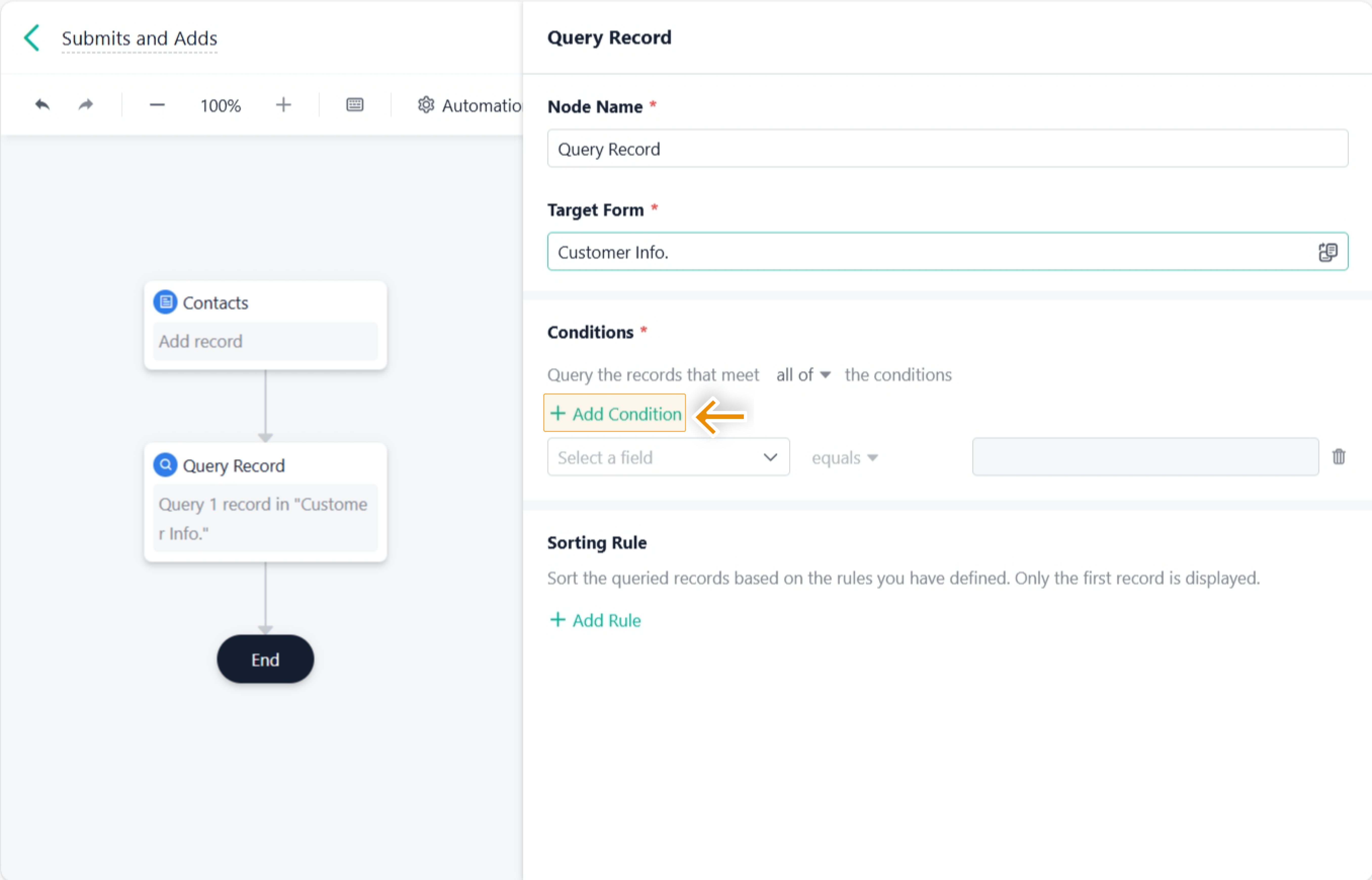Viewport: 1372px width, 880px height.
Task: Click the 100% zoom level value
Action: pyautogui.click(x=221, y=106)
